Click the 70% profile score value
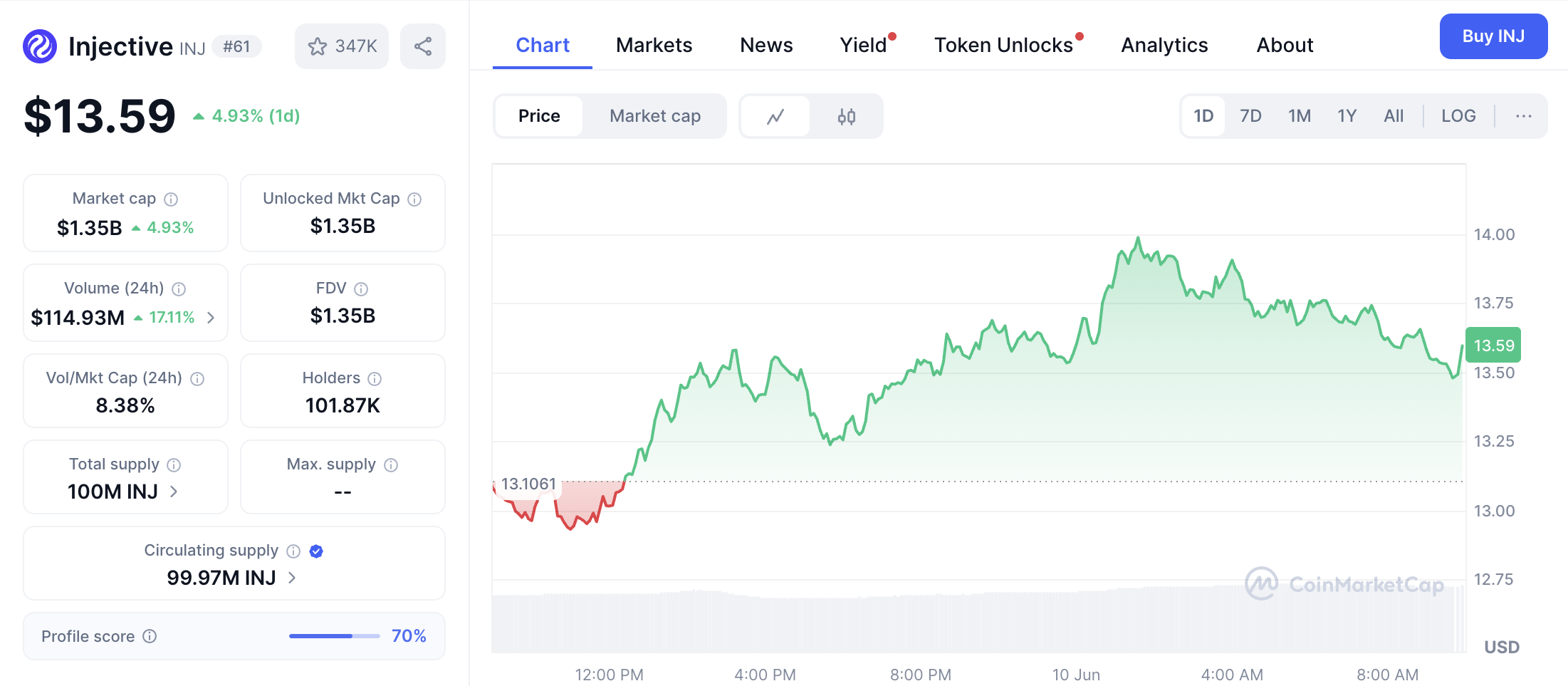This screenshot has height=686, width=1568. [x=409, y=636]
